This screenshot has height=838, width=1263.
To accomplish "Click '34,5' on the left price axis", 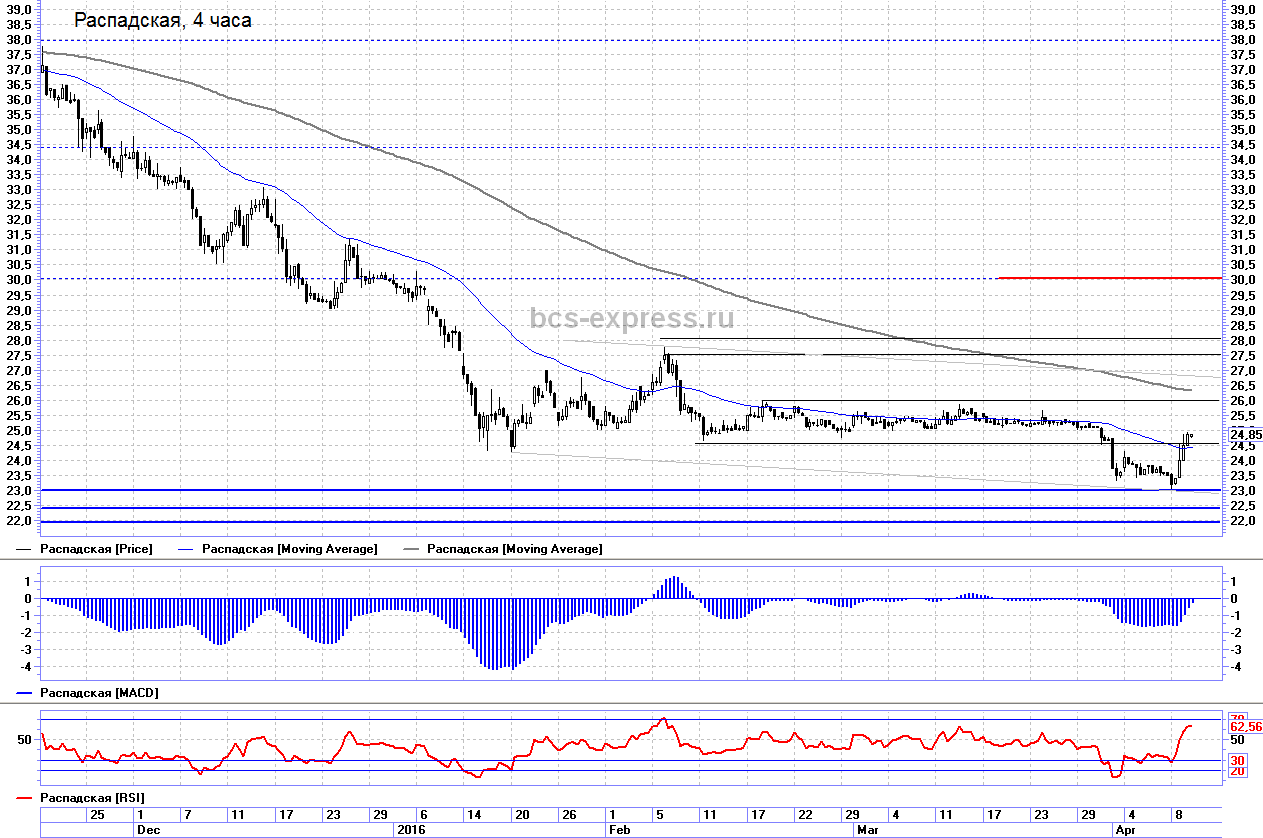I will pos(18,145).
